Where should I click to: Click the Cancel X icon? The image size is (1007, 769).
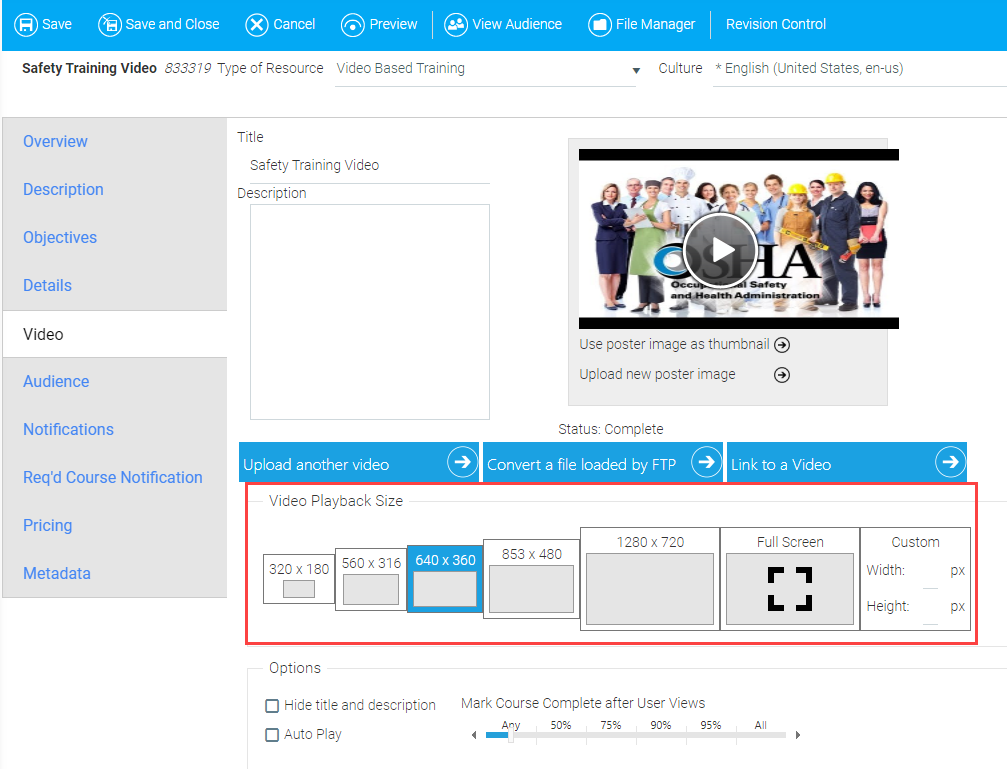[257, 24]
